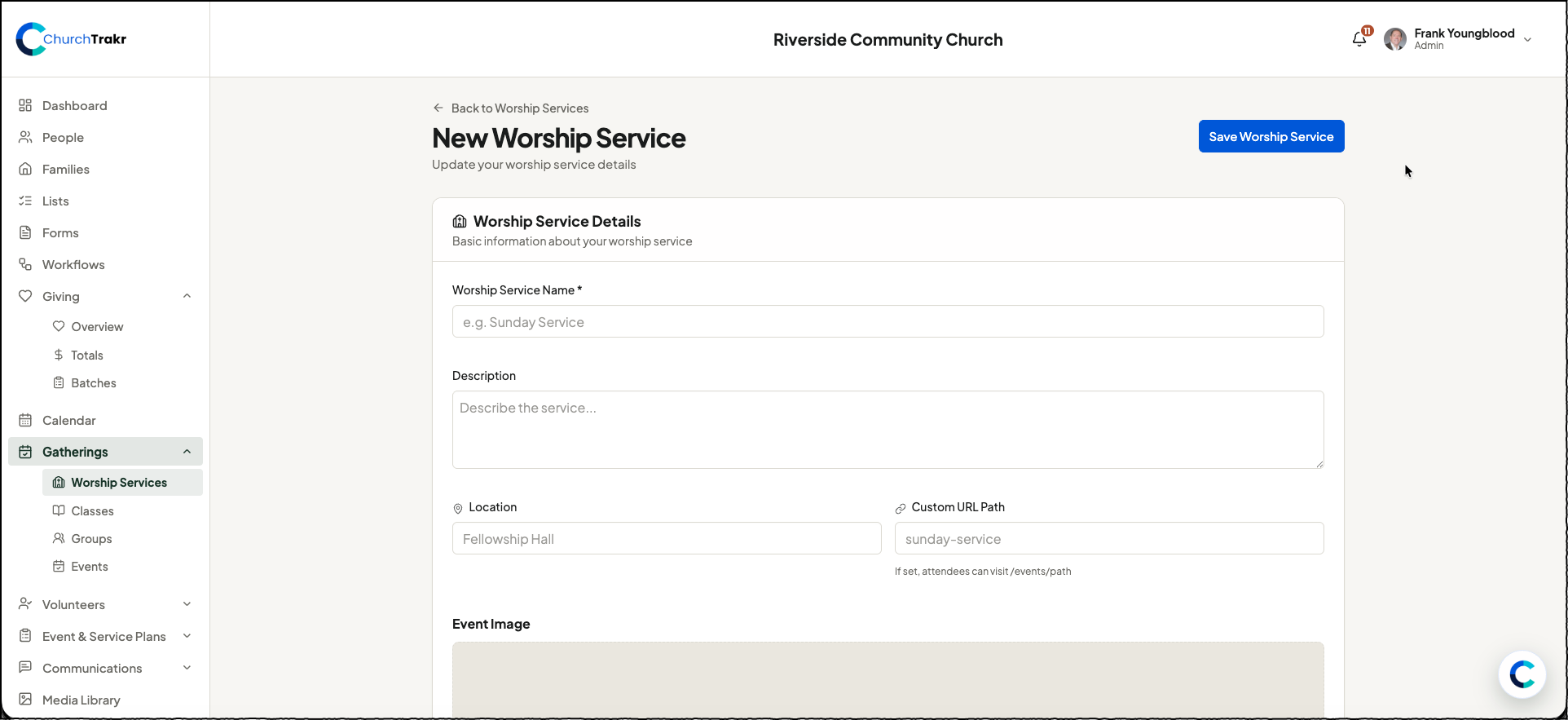
Task: Expand the Event & Service Plans chevron
Action: point(187,636)
